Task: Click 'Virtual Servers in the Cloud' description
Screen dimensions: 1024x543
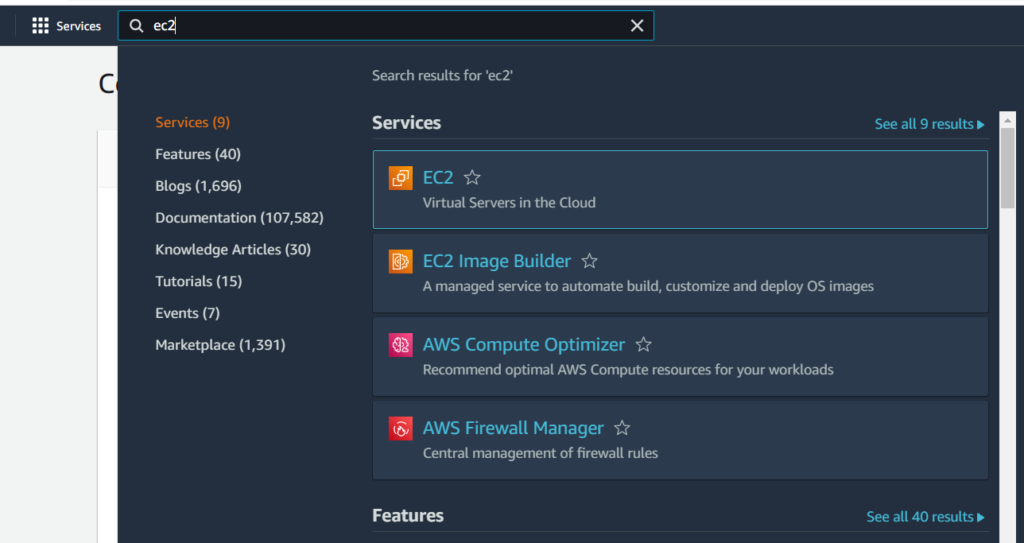Action: (509, 203)
